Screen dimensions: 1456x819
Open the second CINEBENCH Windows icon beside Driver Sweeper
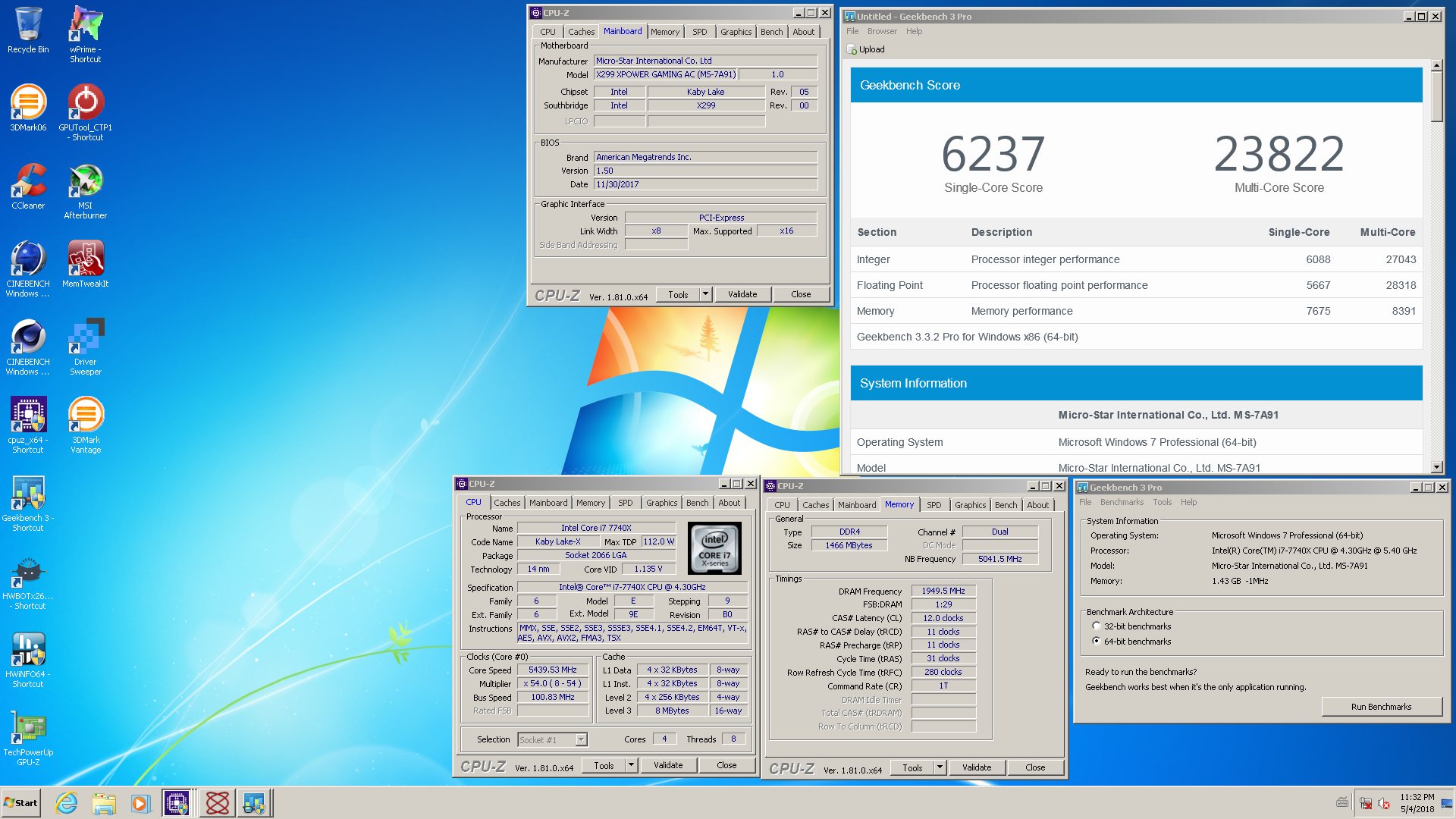coord(28,347)
